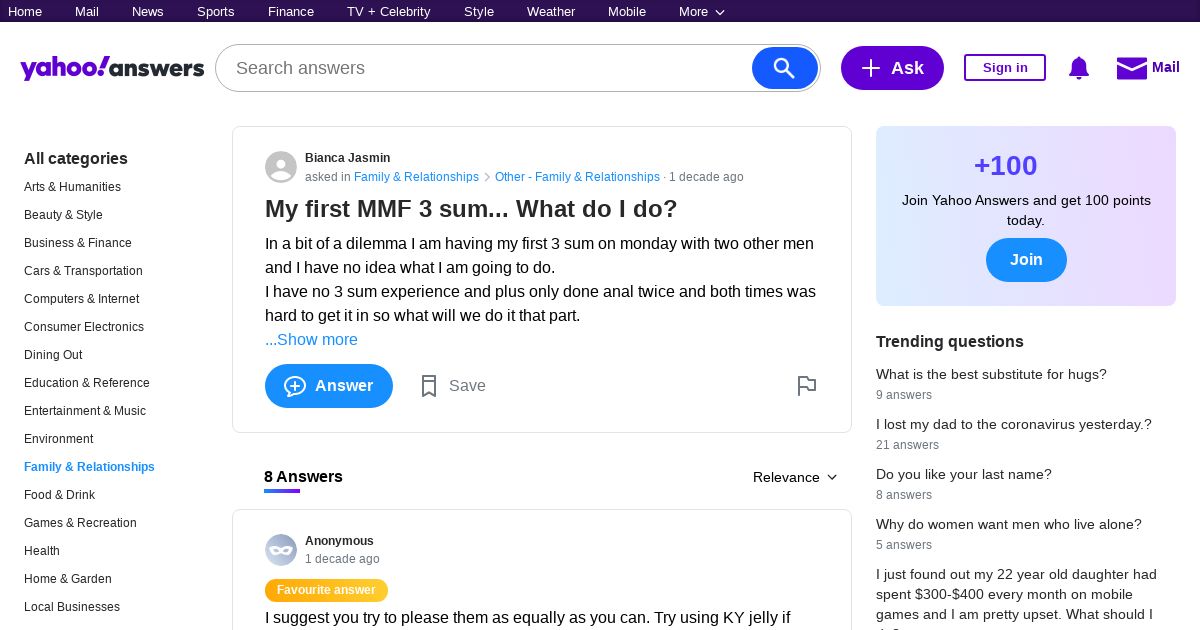
Task: Expand the More menu in the top bar
Action: 701,12
